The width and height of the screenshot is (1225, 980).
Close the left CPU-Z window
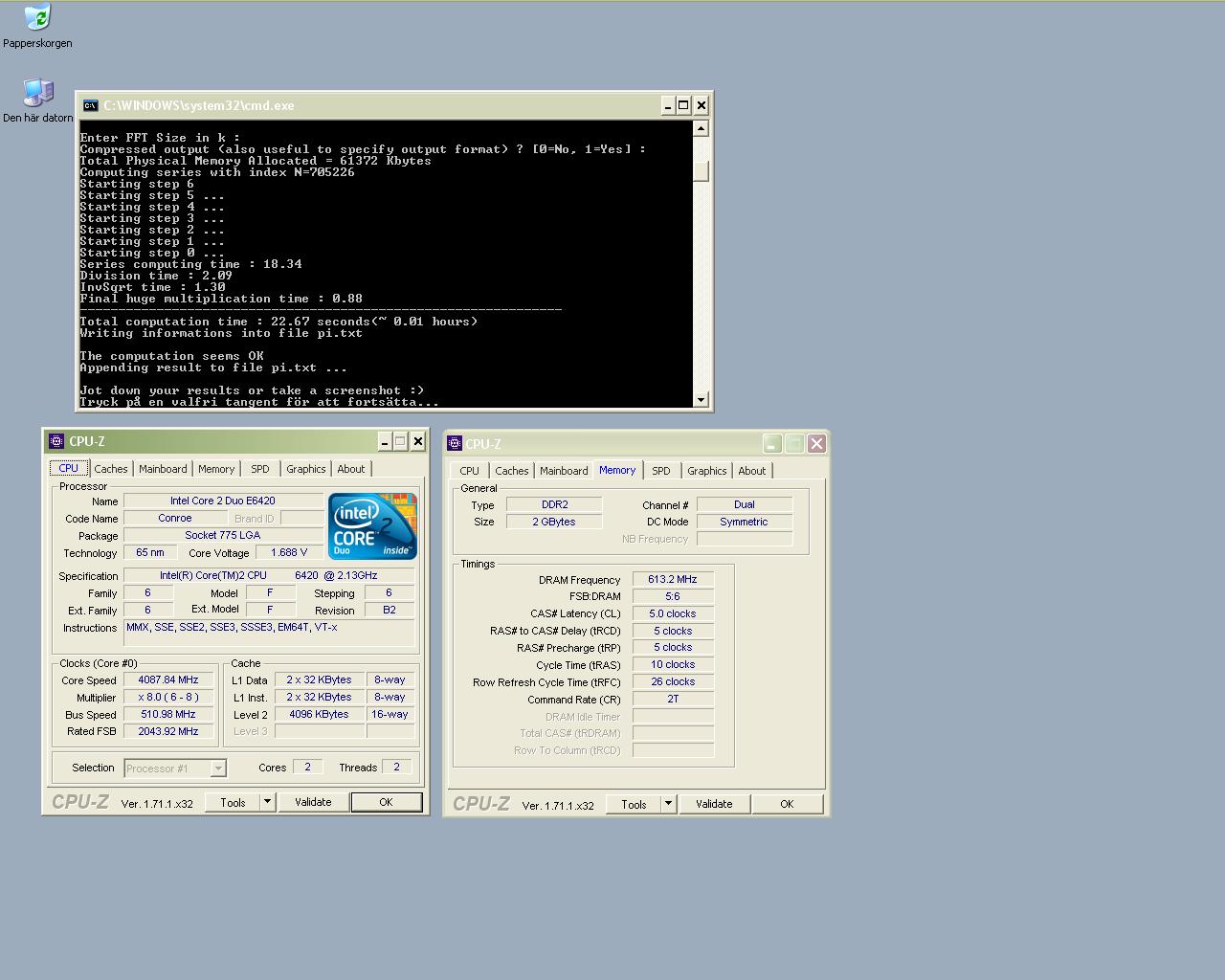(417, 441)
